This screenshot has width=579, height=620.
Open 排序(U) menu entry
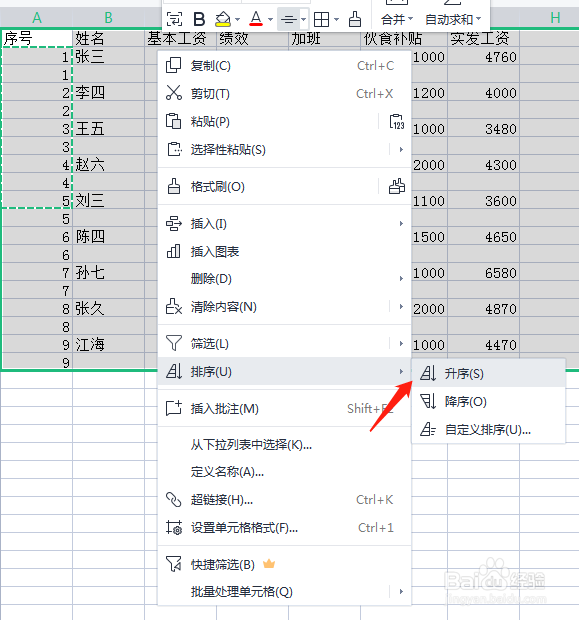(284, 371)
